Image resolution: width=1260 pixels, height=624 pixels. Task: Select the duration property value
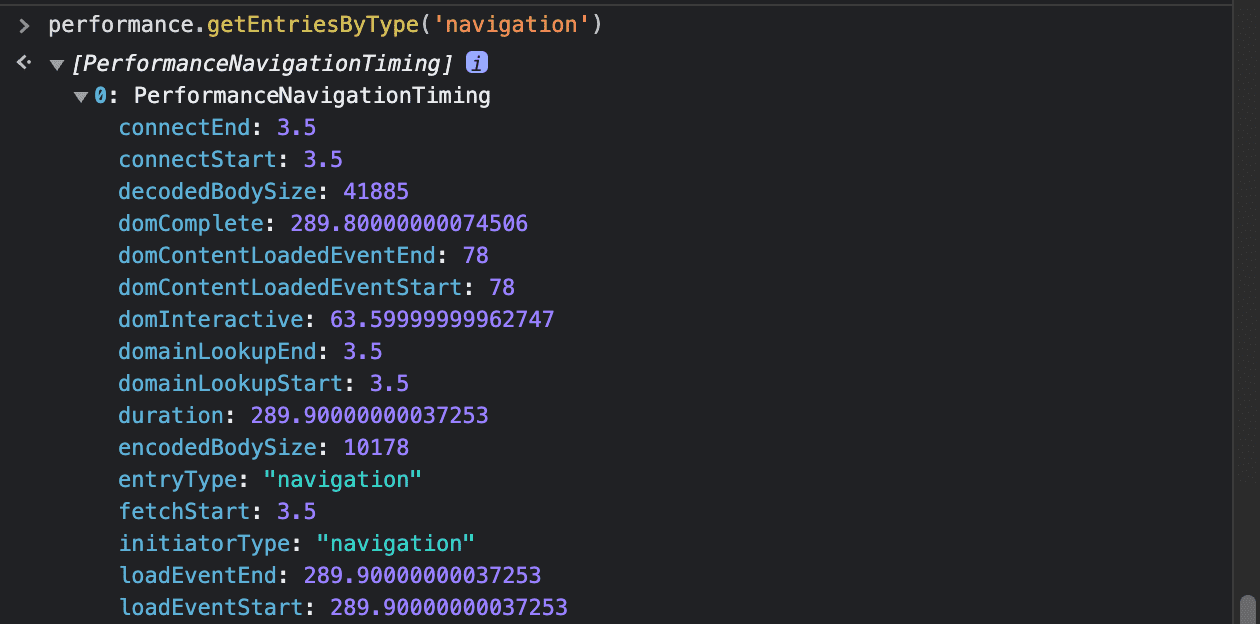[369, 416]
